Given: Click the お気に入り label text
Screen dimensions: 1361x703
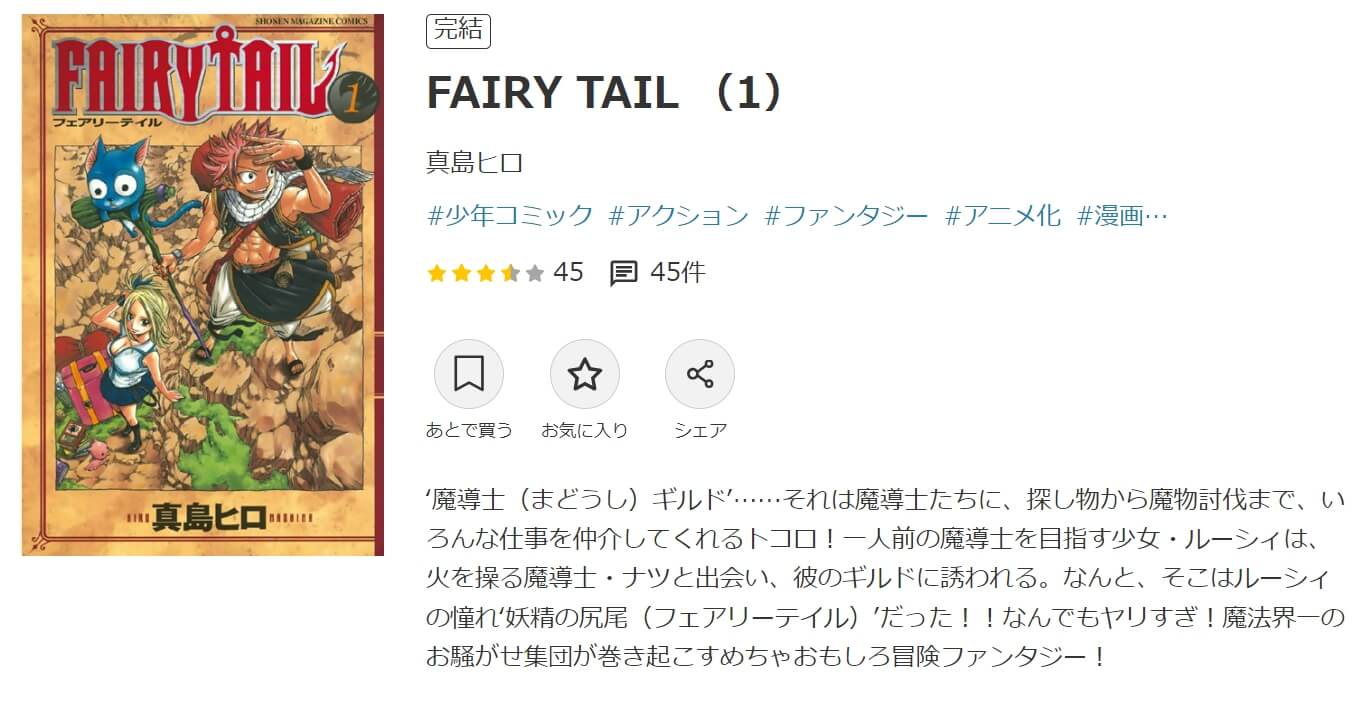Looking at the screenshot, I should tap(585, 430).
